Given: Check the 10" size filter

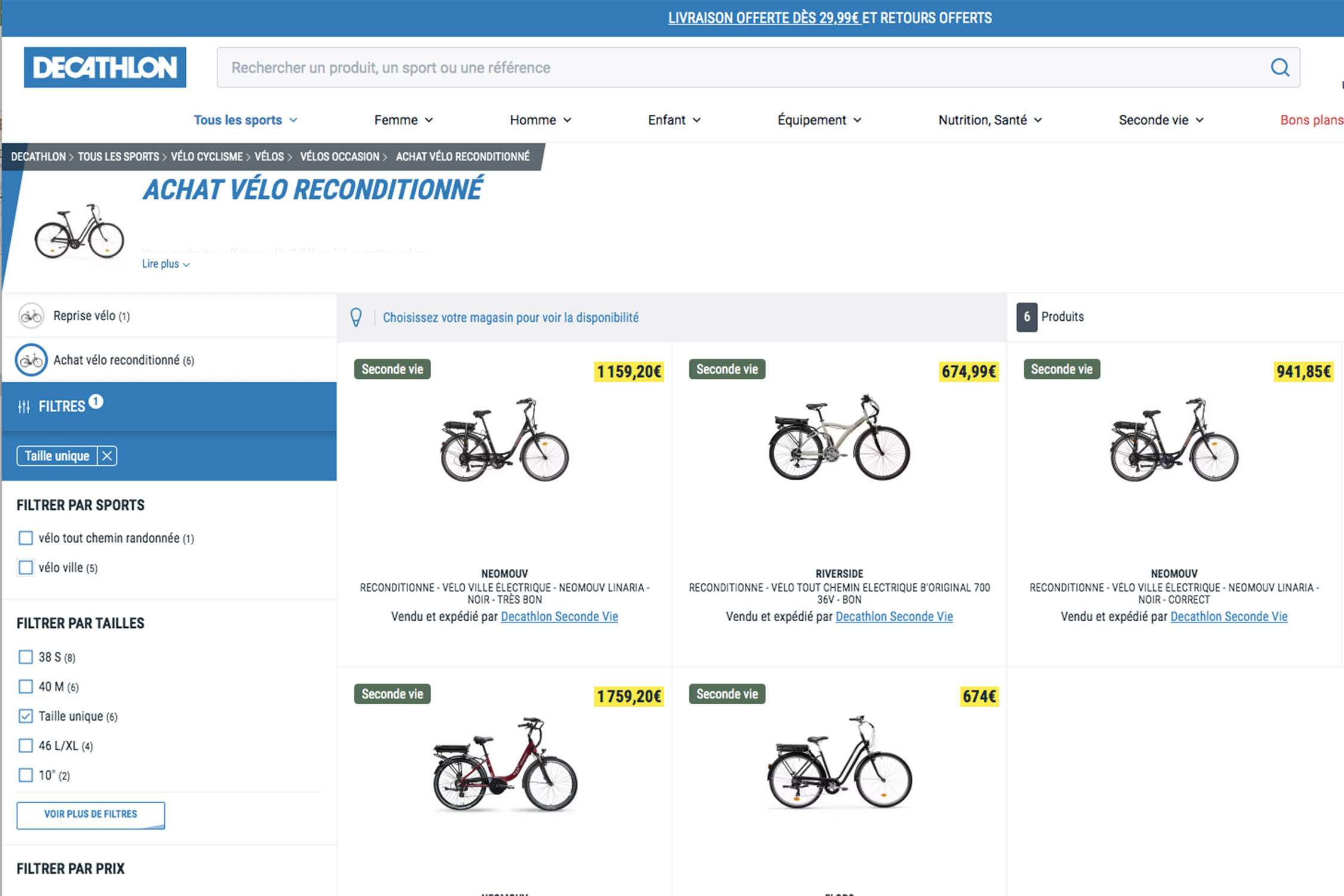Looking at the screenshot, I should (26, 775).
